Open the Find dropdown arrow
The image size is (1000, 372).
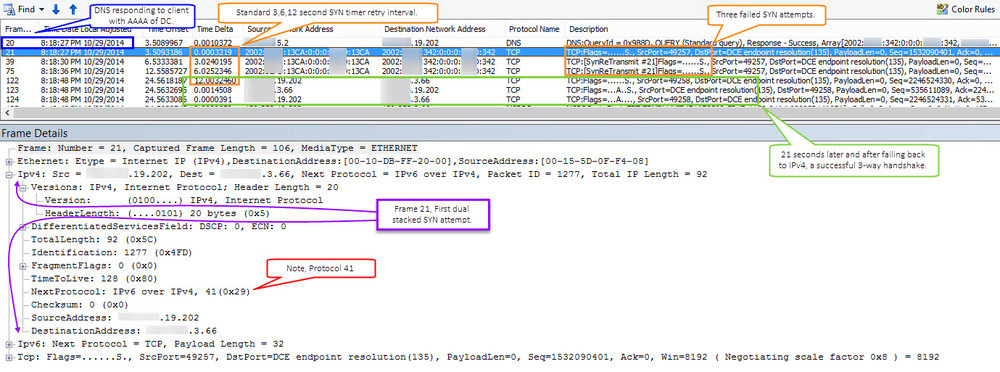(x=41, y=10)
